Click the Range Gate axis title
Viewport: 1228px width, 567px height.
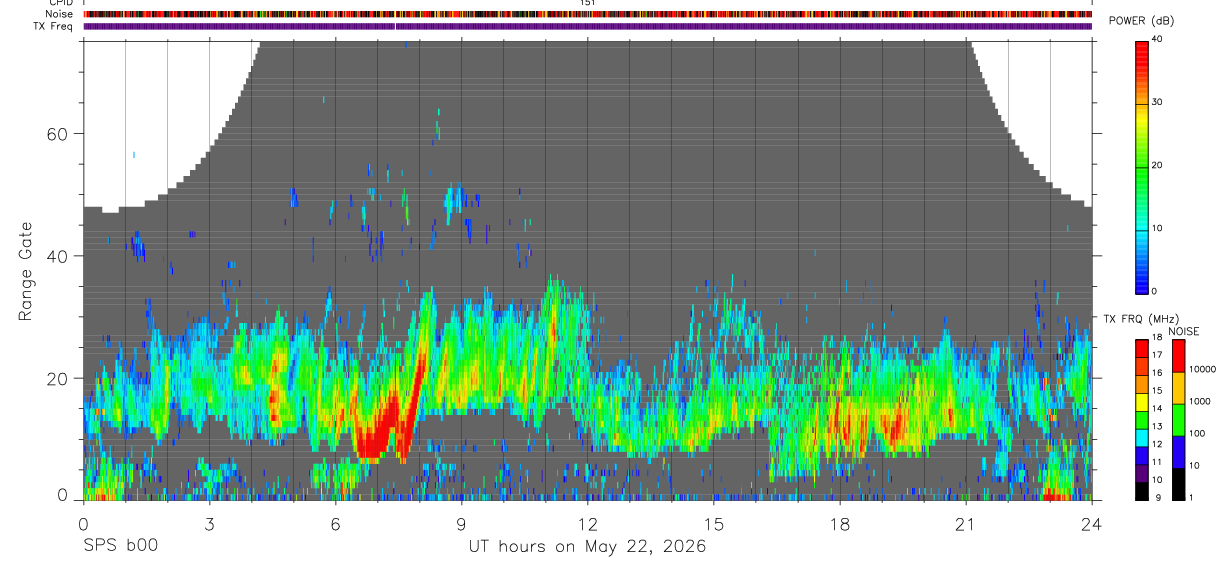click(25, 272)
